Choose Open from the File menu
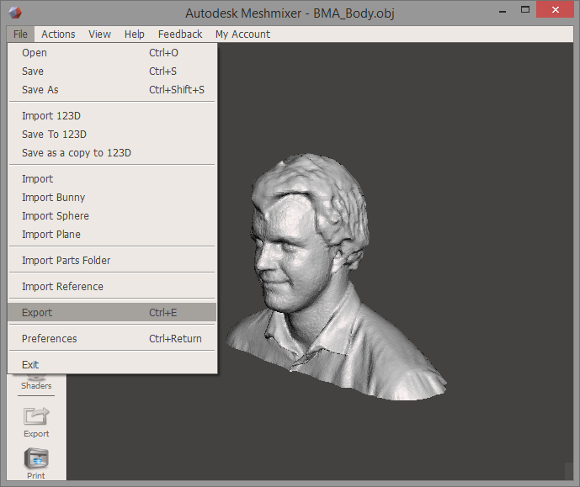 point(112,53)
